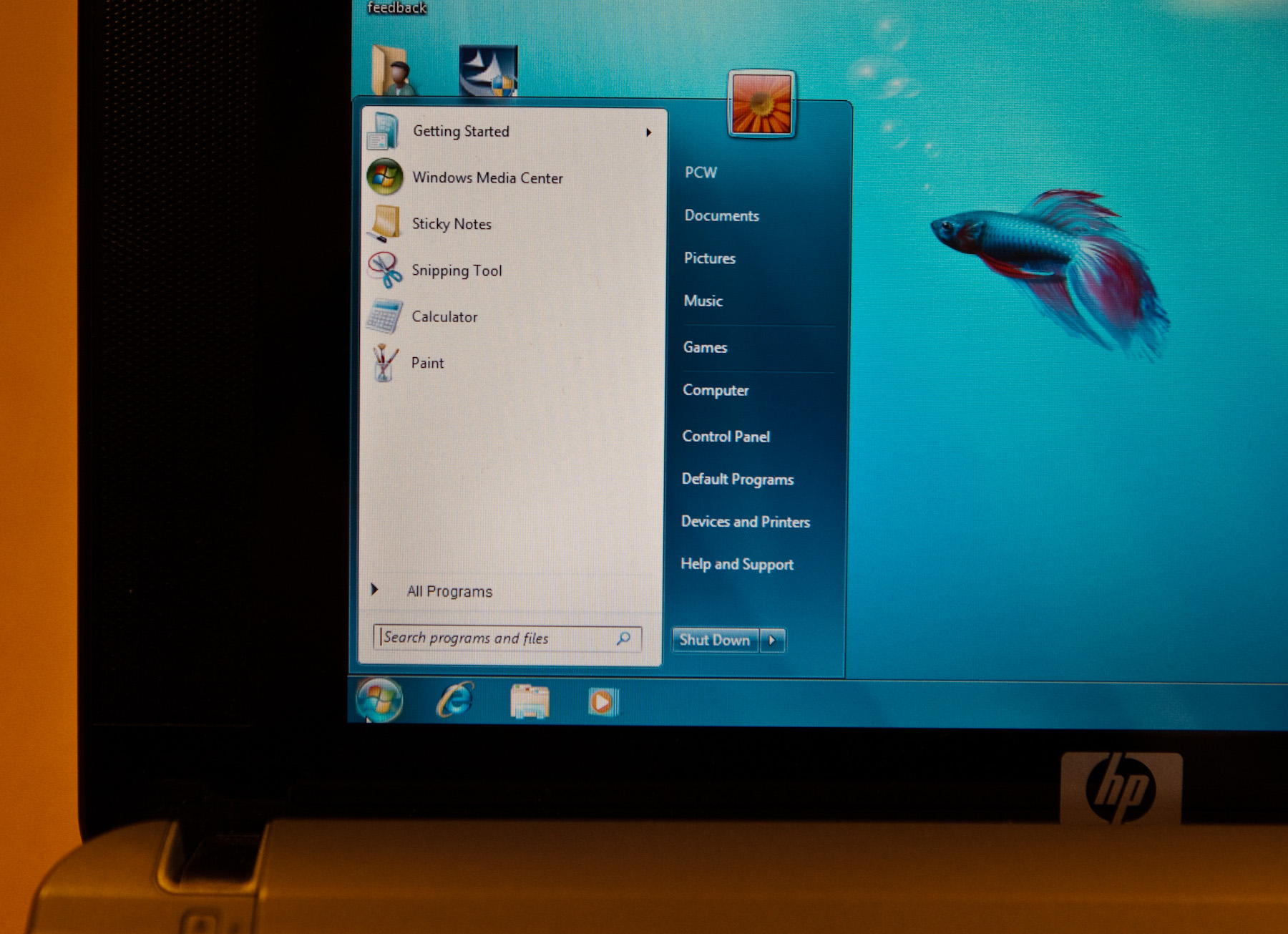Click the Calculator icon in Start menu
Screen dimensions: 1288x934
pyautogui.click(x=385, y=316)
